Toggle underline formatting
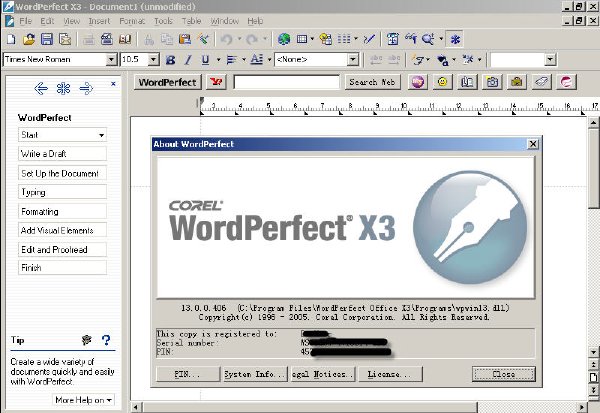600x413 pixels. (205, 60)
